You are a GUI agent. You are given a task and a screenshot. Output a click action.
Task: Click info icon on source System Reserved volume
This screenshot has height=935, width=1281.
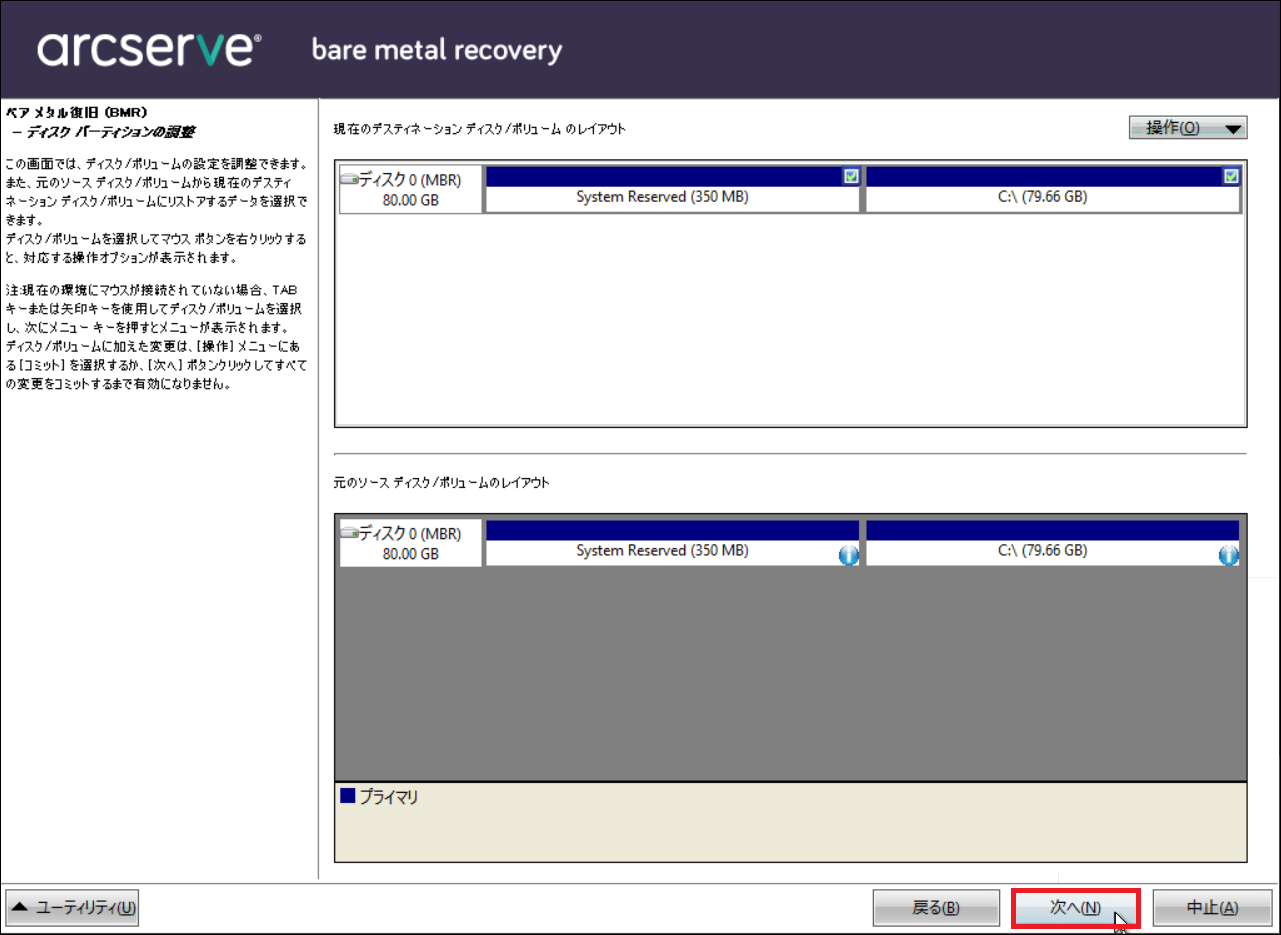[x=848, y=556]
